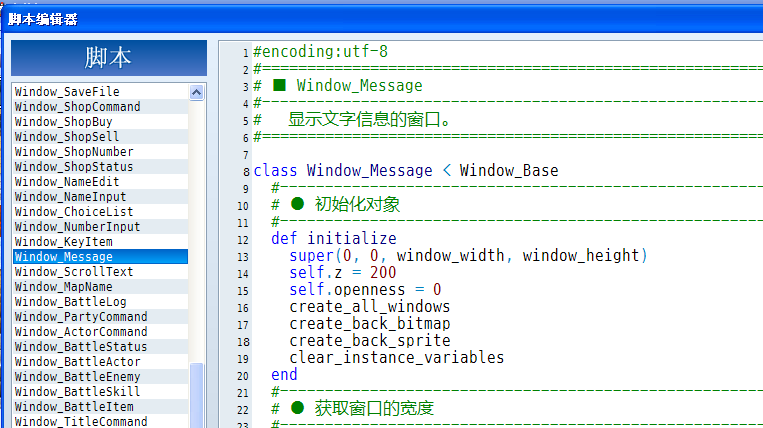
Task: Select Window_ShopStatus script entry
Action: click(x=101, y=167)
